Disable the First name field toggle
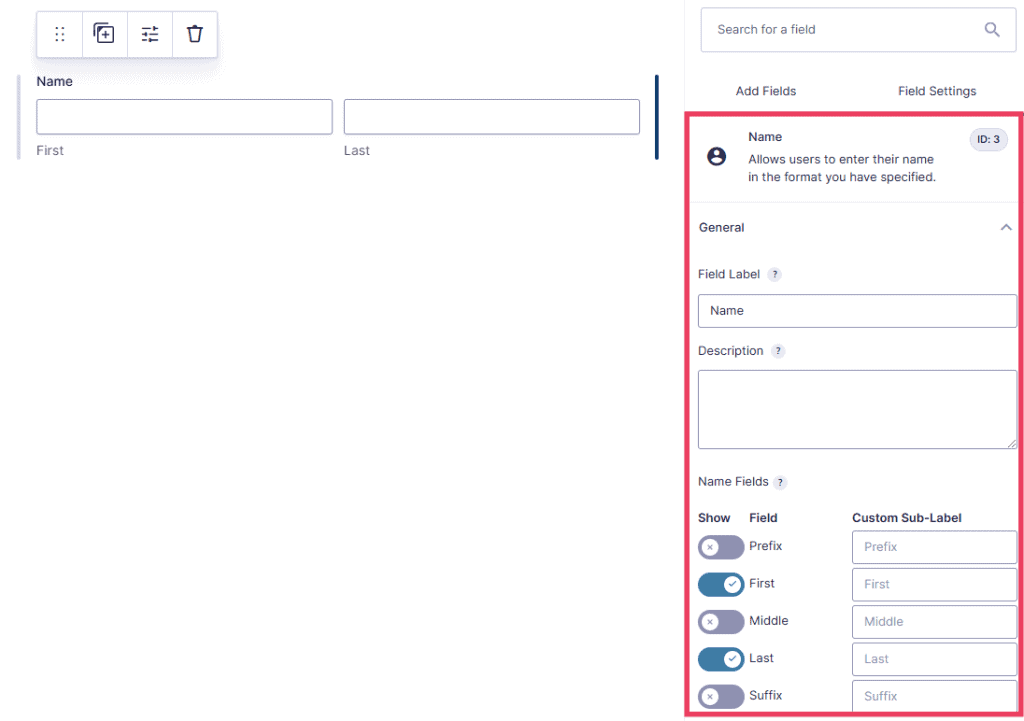Screen dimensions: 1024x721 click(x=721, y=585)
